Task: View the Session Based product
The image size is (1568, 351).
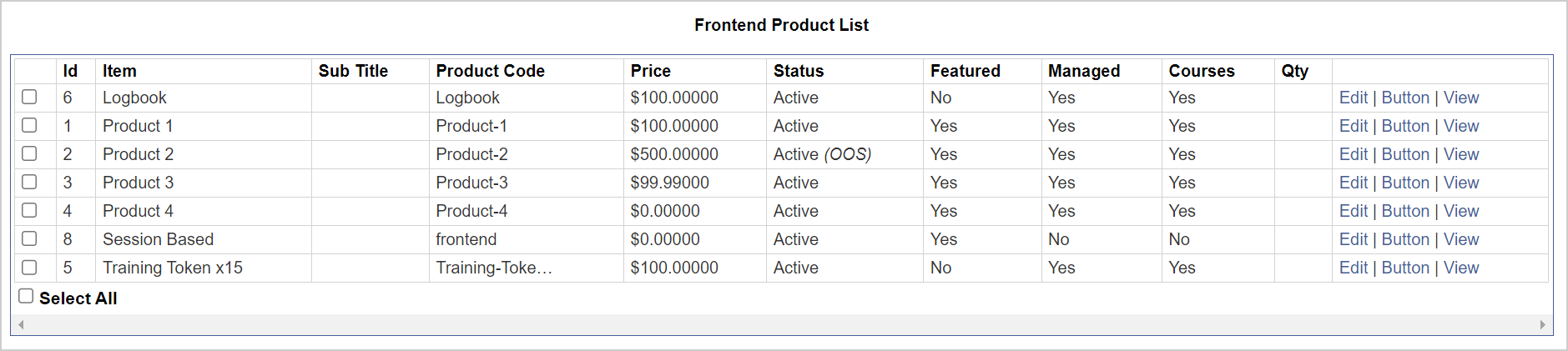Action: point(1461,239)
